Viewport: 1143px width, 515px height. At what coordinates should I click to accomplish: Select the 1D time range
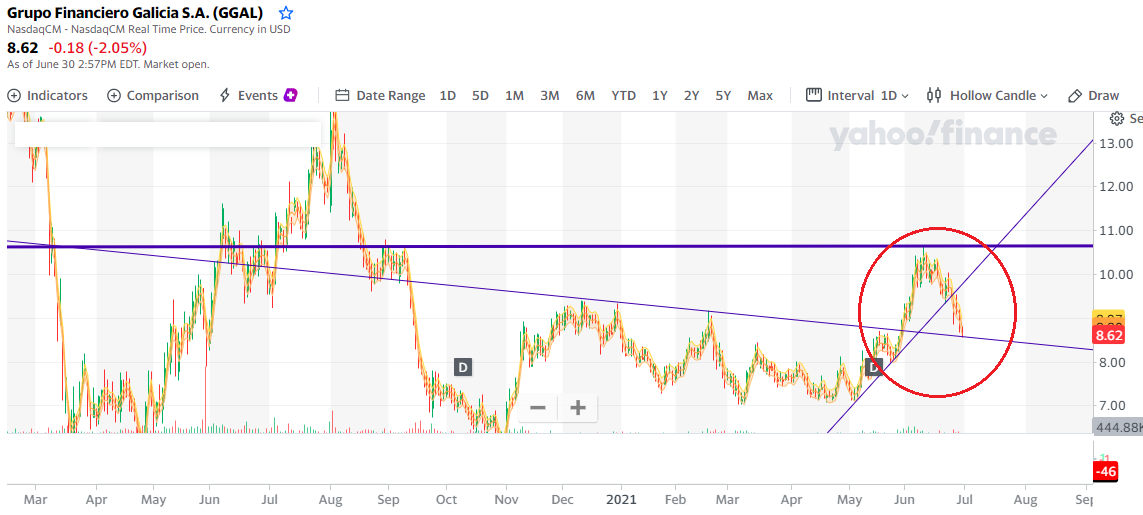[448, 96]
